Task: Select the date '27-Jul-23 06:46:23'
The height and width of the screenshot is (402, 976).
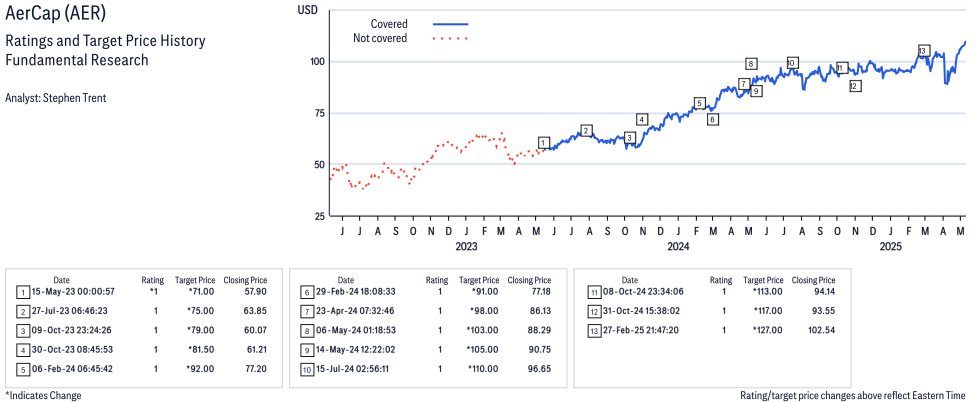Action: pyautogui.click(x=72, y=311)
